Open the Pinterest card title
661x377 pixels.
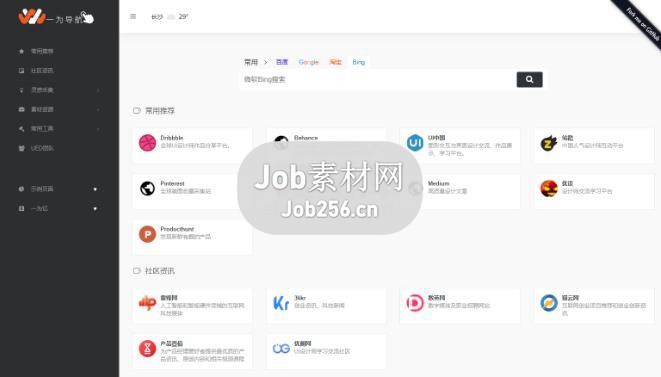point(172,183)
